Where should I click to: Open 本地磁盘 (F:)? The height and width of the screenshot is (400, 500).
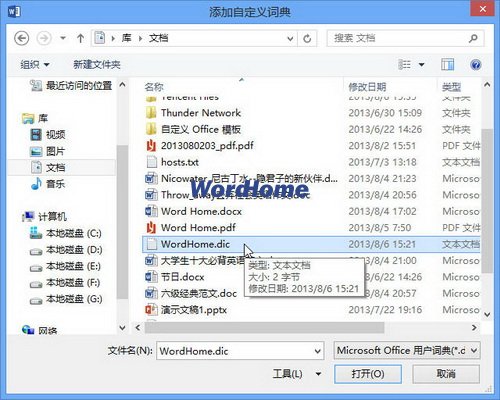tap(65, 283)
